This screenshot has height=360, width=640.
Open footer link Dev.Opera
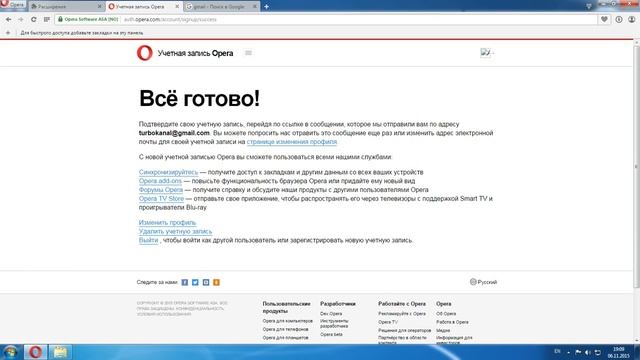coord(331,314)
